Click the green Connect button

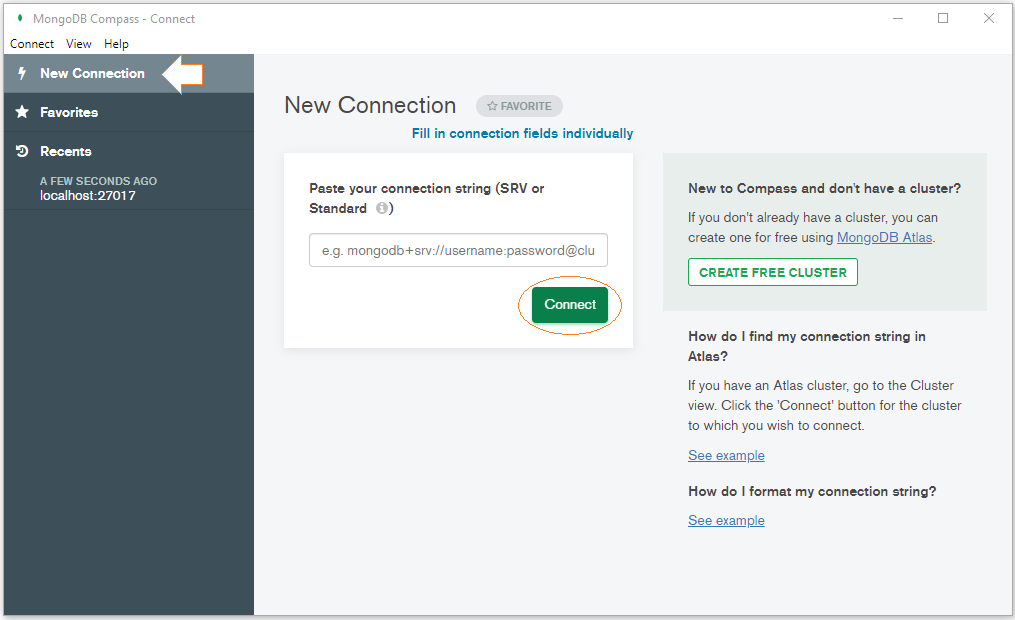point(570,304)
